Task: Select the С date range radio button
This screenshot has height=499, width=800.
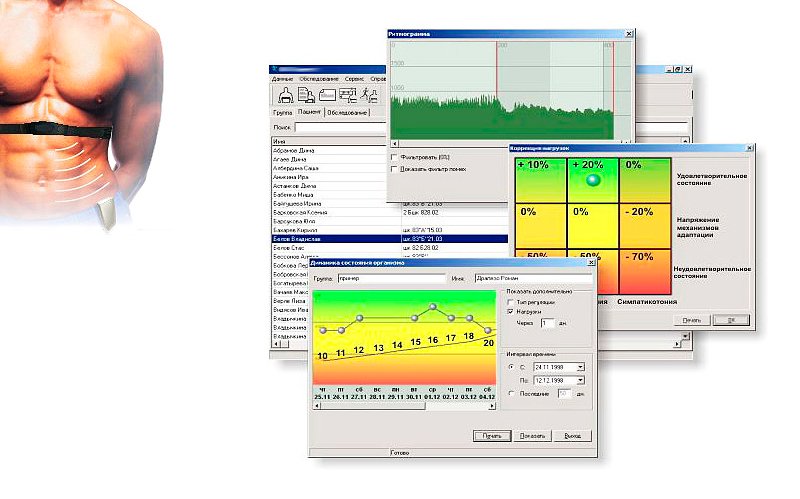Action: 511,367
